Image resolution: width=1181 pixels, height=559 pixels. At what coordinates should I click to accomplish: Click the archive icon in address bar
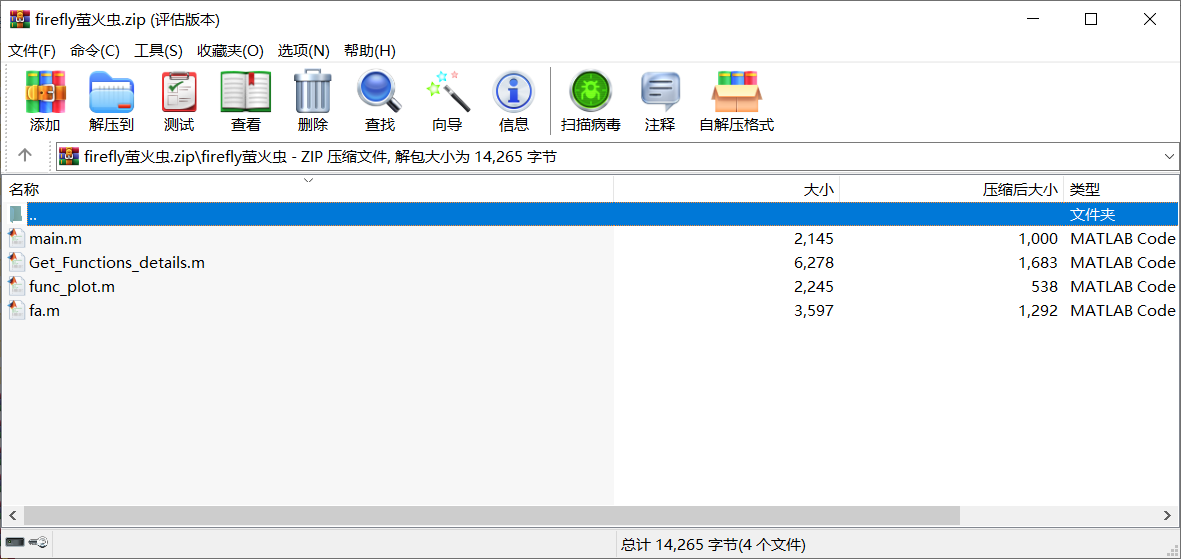point(69,156)
